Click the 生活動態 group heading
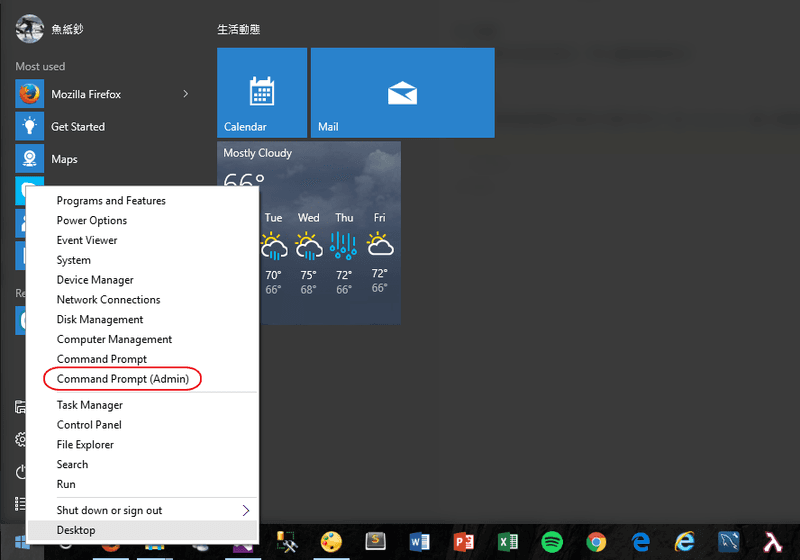The width and height of the screenshot is (800, 560). coord(238,30)
